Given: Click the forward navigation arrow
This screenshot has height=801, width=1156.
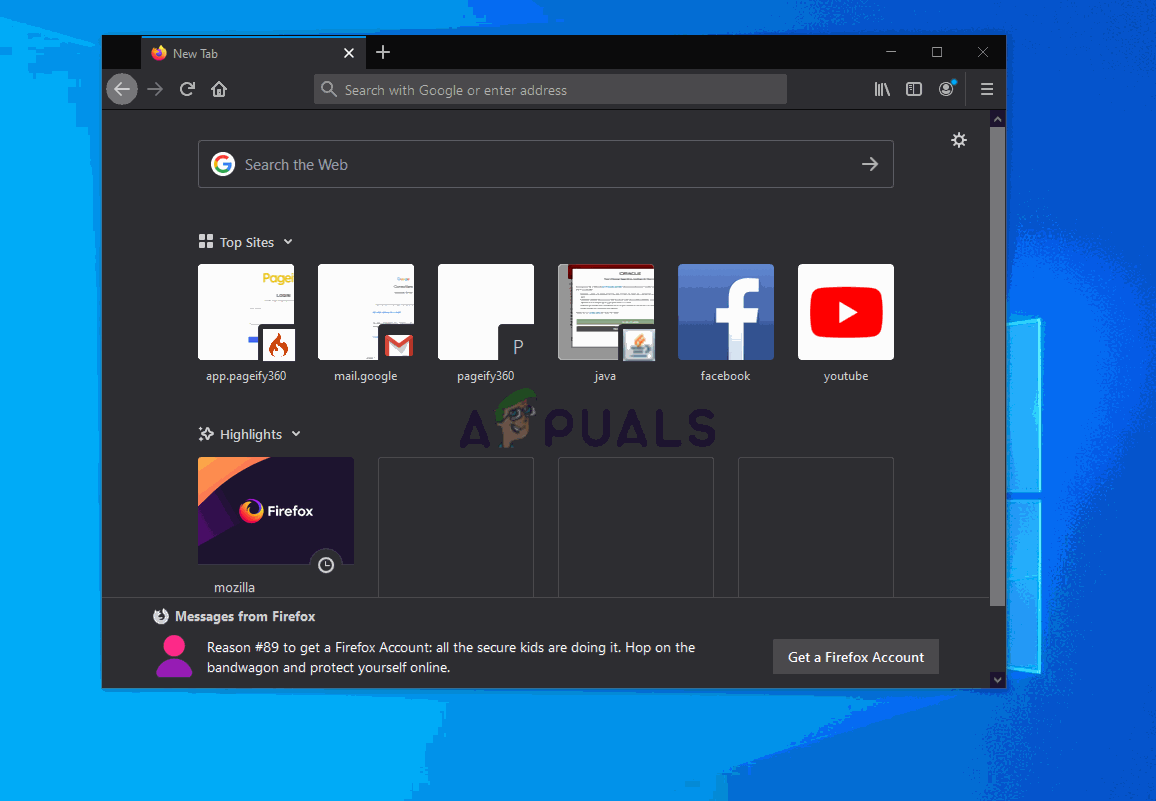Looking at the screenshot, I should (x=155, y=88).
